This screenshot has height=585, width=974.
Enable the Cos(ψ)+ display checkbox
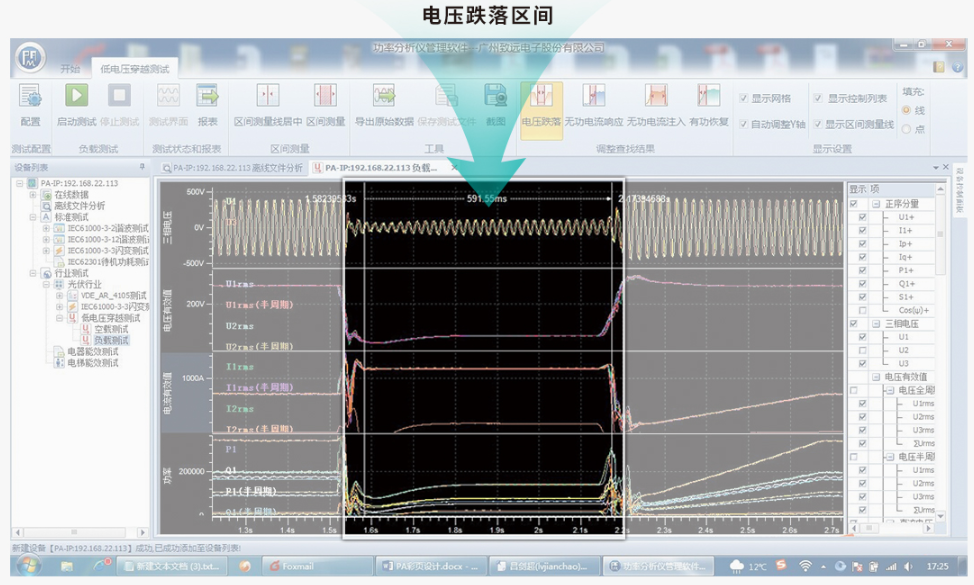[x=862, y=310]
